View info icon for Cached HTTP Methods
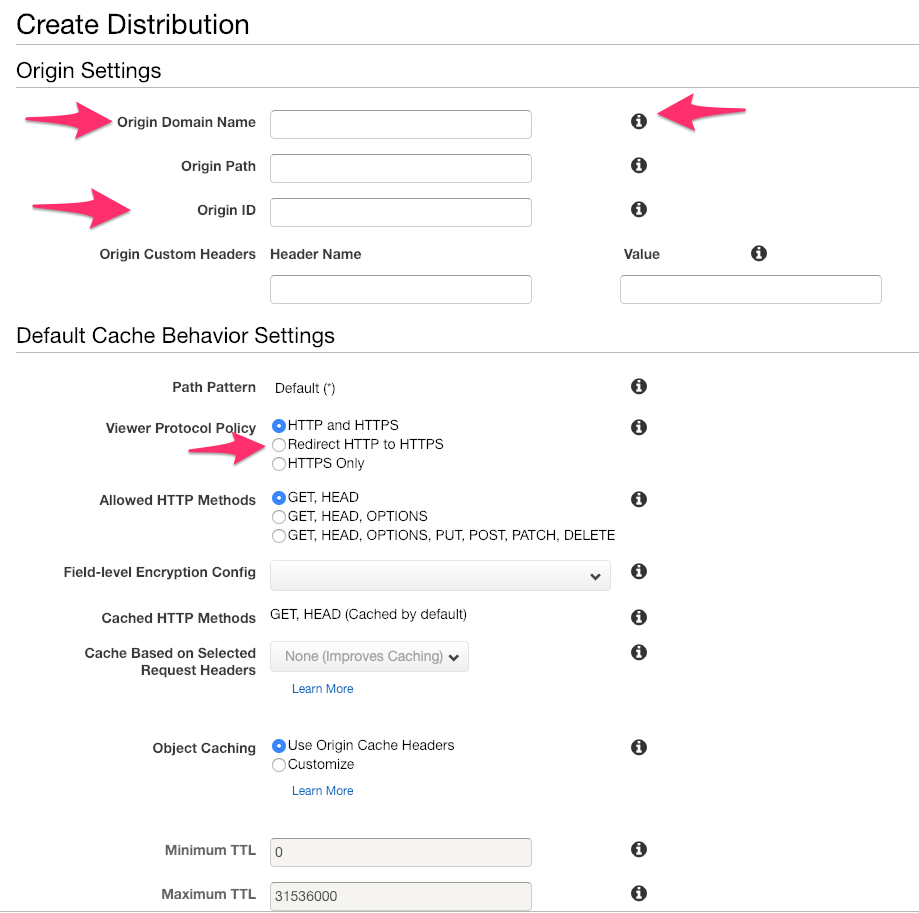The width and height of the screenshot is (919, 913). (x=639, y=617)
